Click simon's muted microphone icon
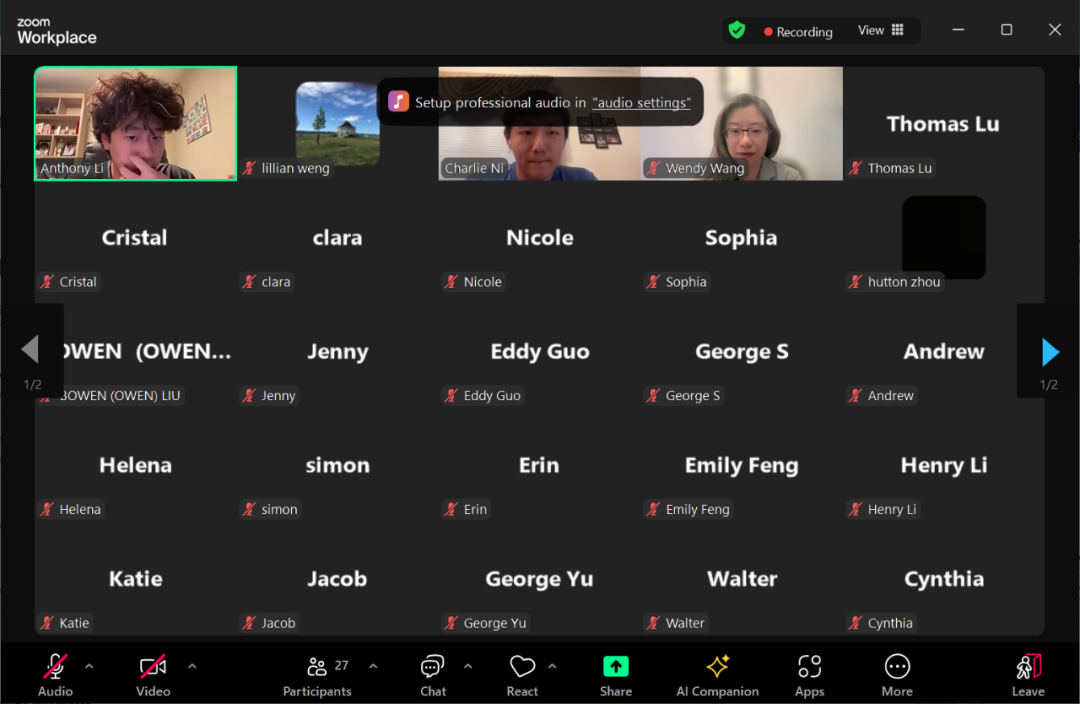This screenshot has width=1080, height=704. pos(249,509)
